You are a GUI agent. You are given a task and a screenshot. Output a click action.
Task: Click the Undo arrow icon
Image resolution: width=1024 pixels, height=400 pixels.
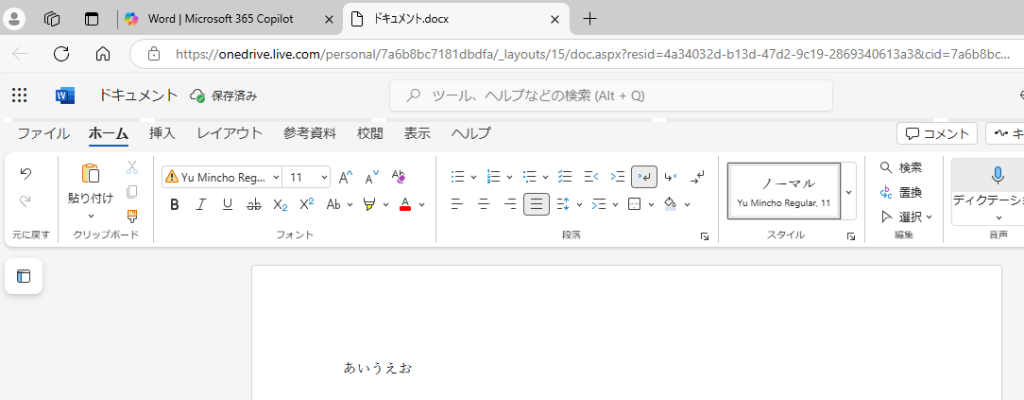click(26, 174)
